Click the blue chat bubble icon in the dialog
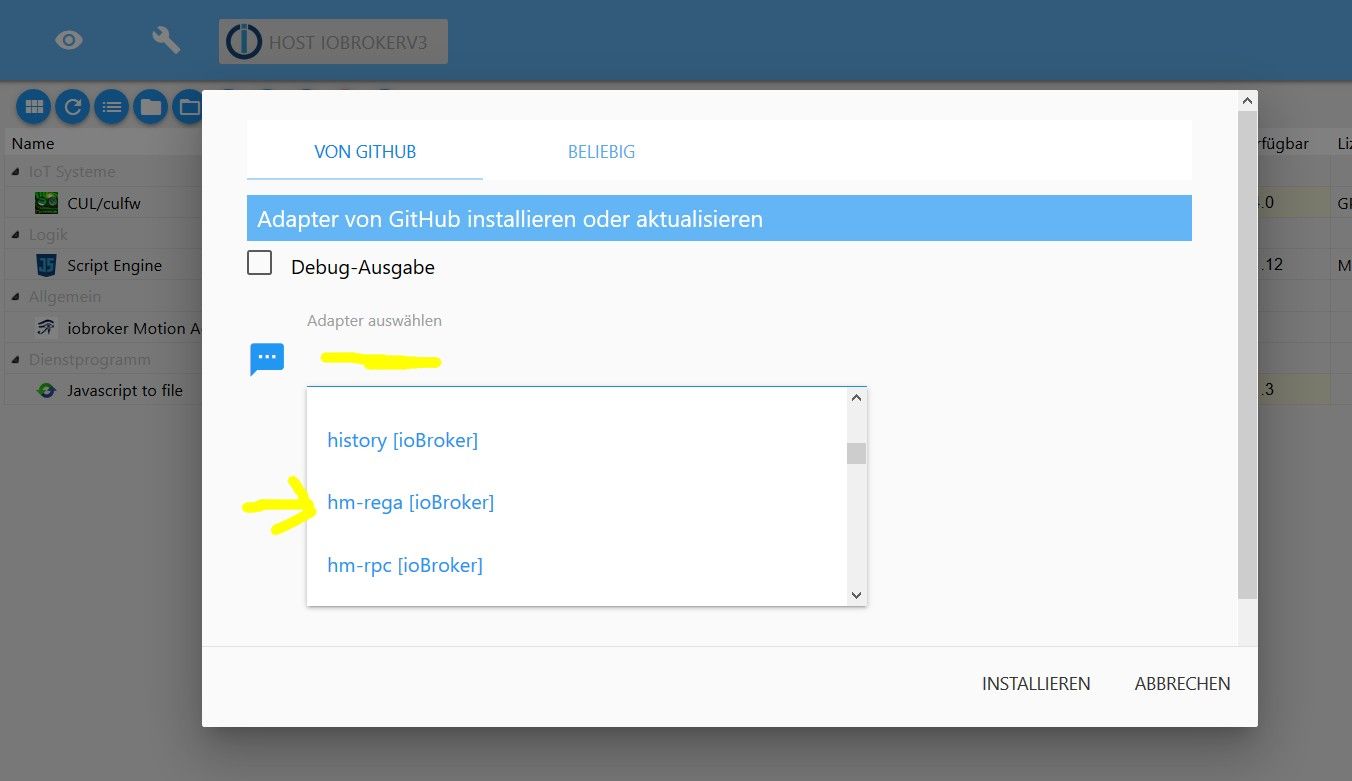This screenshot has height=781, width=1352. 267,359
